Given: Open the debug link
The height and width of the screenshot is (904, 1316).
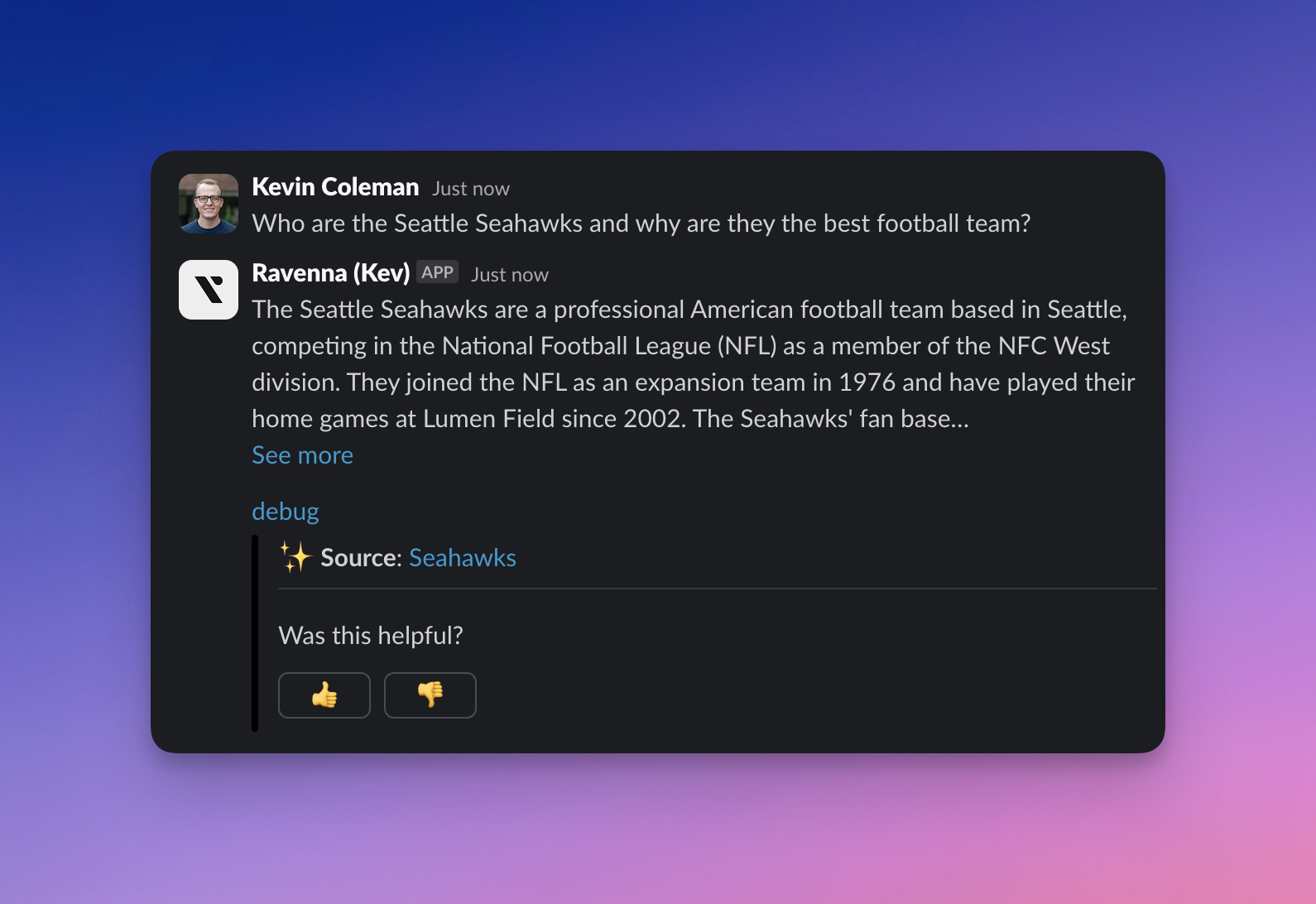Looking at the screenshot, I should point(285,512).
